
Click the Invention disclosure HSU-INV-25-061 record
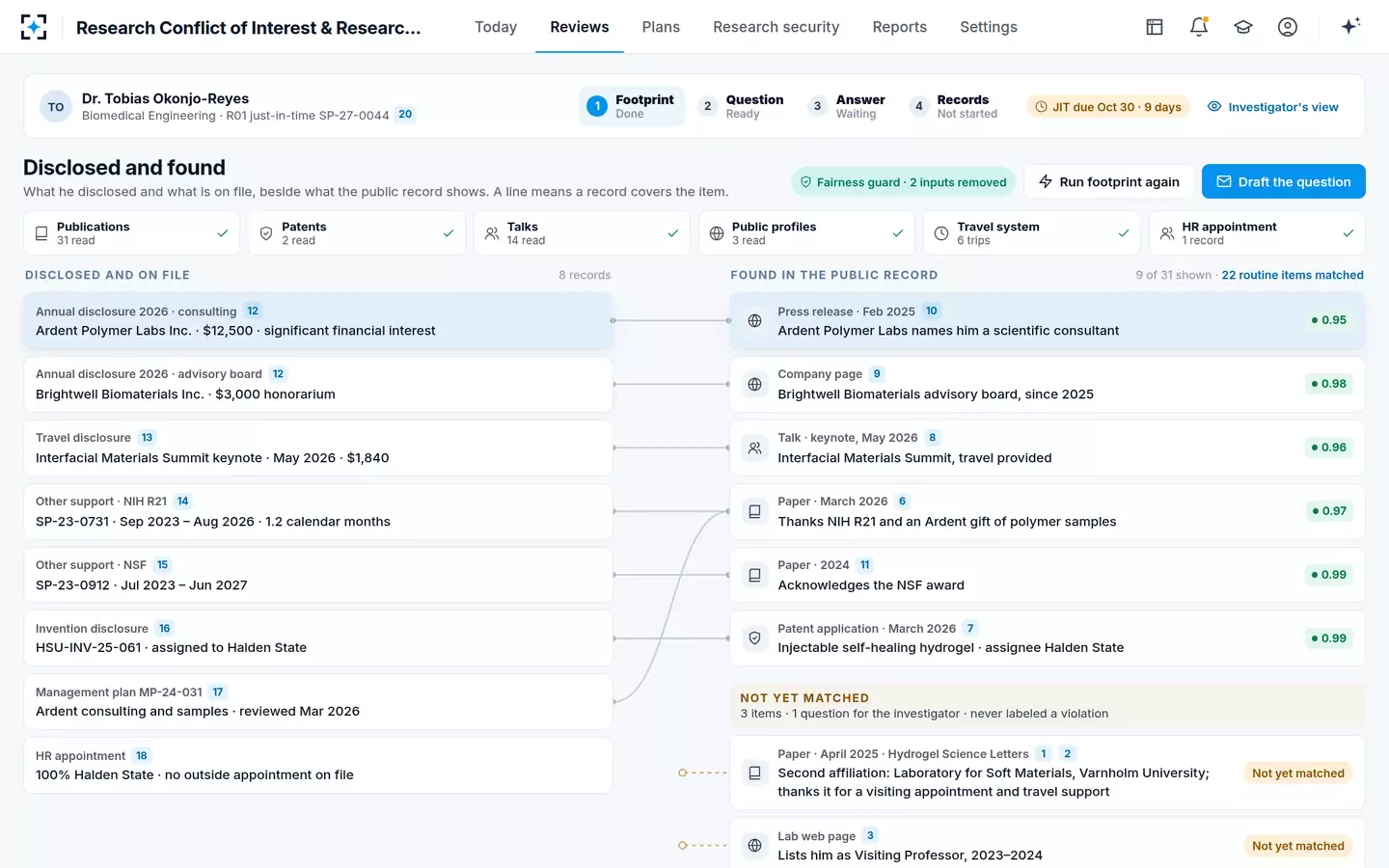(x=318, y=638)
